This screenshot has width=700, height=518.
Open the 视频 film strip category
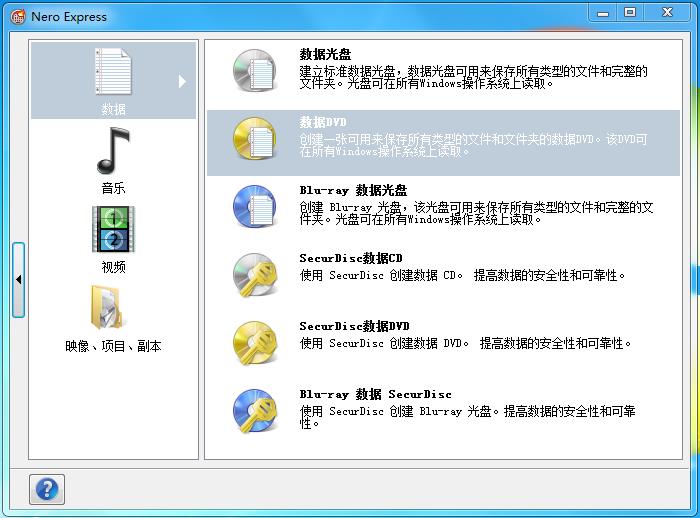[113, 229]
